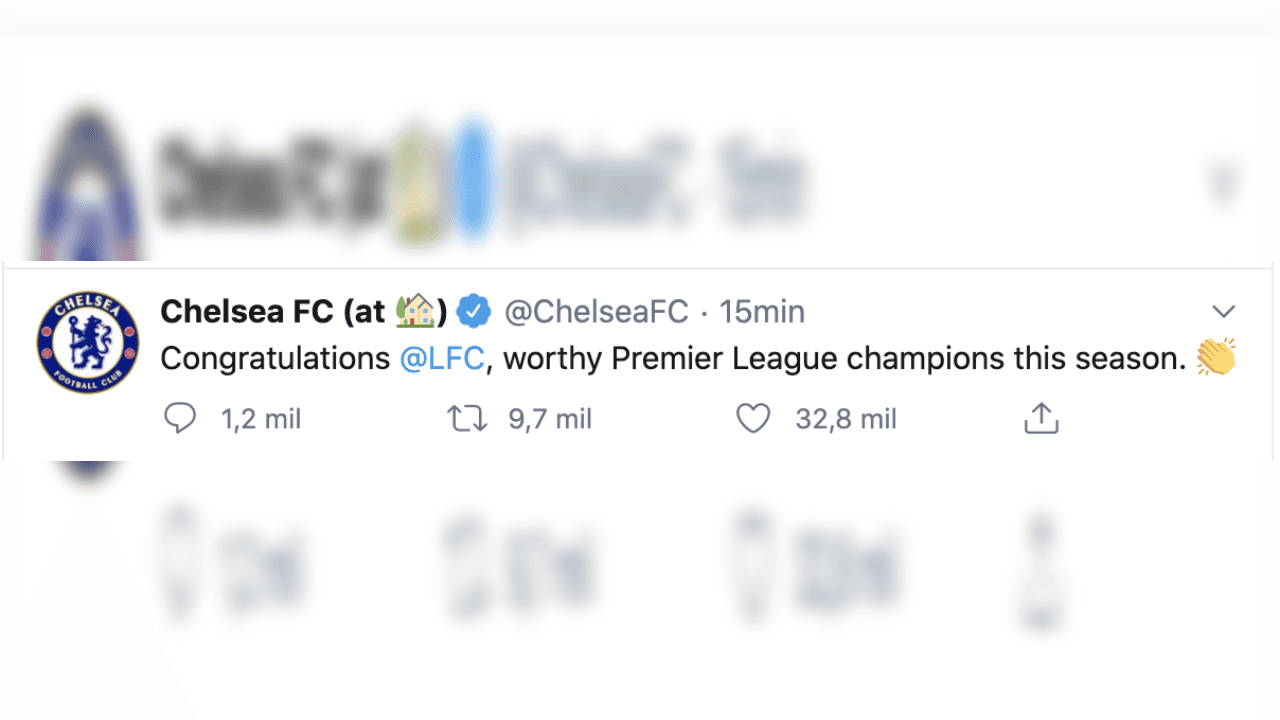Select the @ChelseaFC handle
Viewport: 1280px width, 720px height.
click(x=596, y=311)
